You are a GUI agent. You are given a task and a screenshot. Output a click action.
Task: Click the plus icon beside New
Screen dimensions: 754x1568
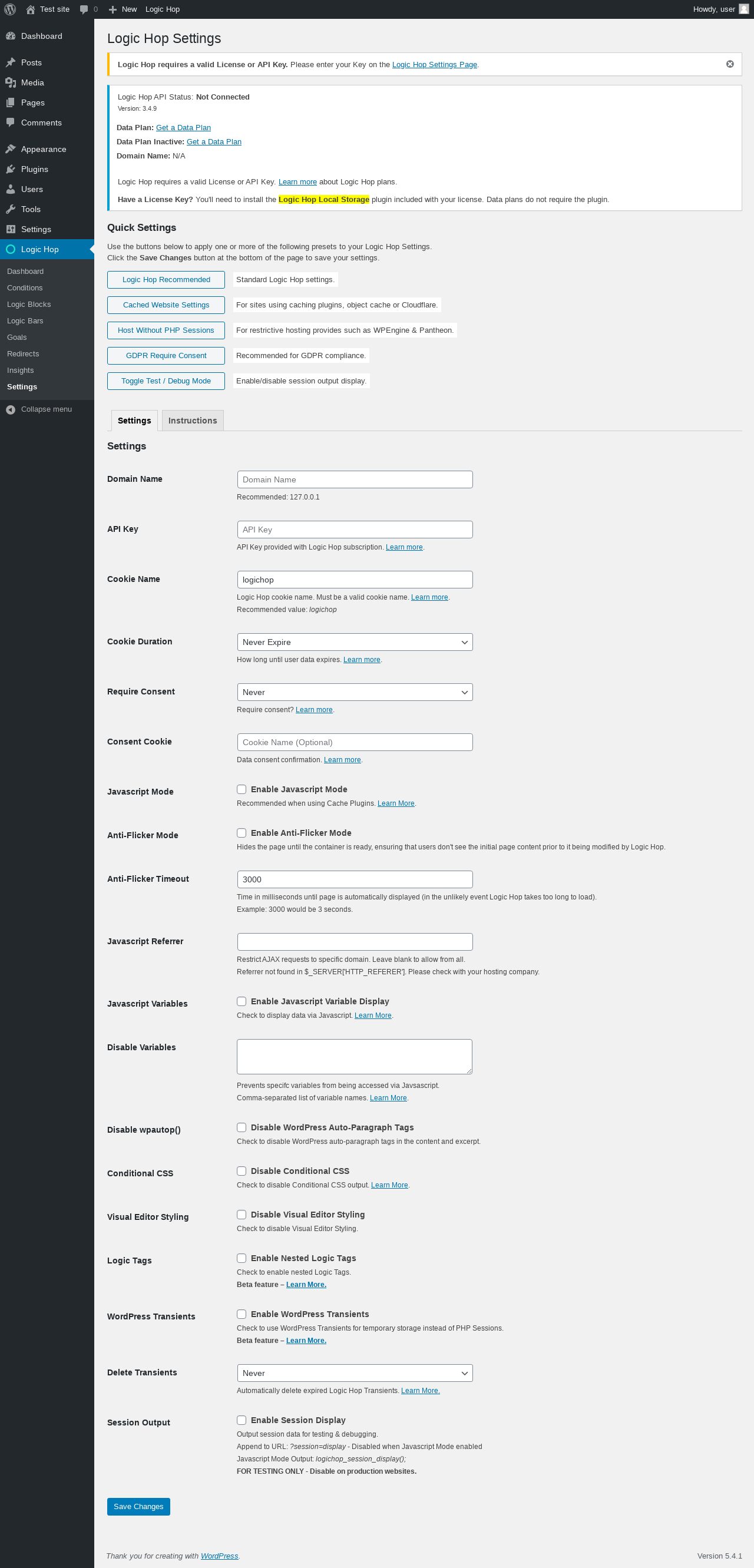pyautogui.click(x=113, y=9)
